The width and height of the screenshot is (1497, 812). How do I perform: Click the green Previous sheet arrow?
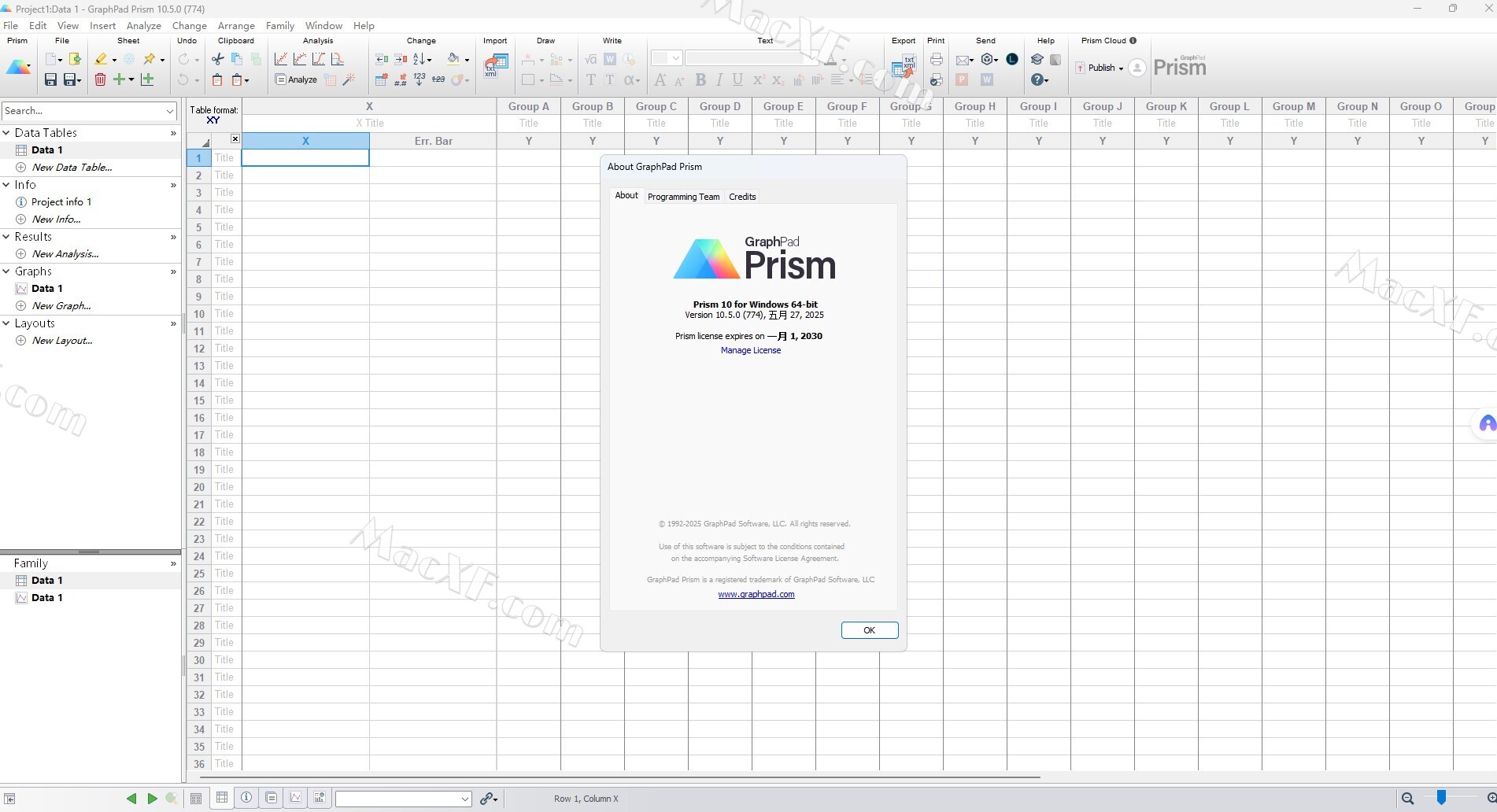pyautogui.click(x=131, y=799)
